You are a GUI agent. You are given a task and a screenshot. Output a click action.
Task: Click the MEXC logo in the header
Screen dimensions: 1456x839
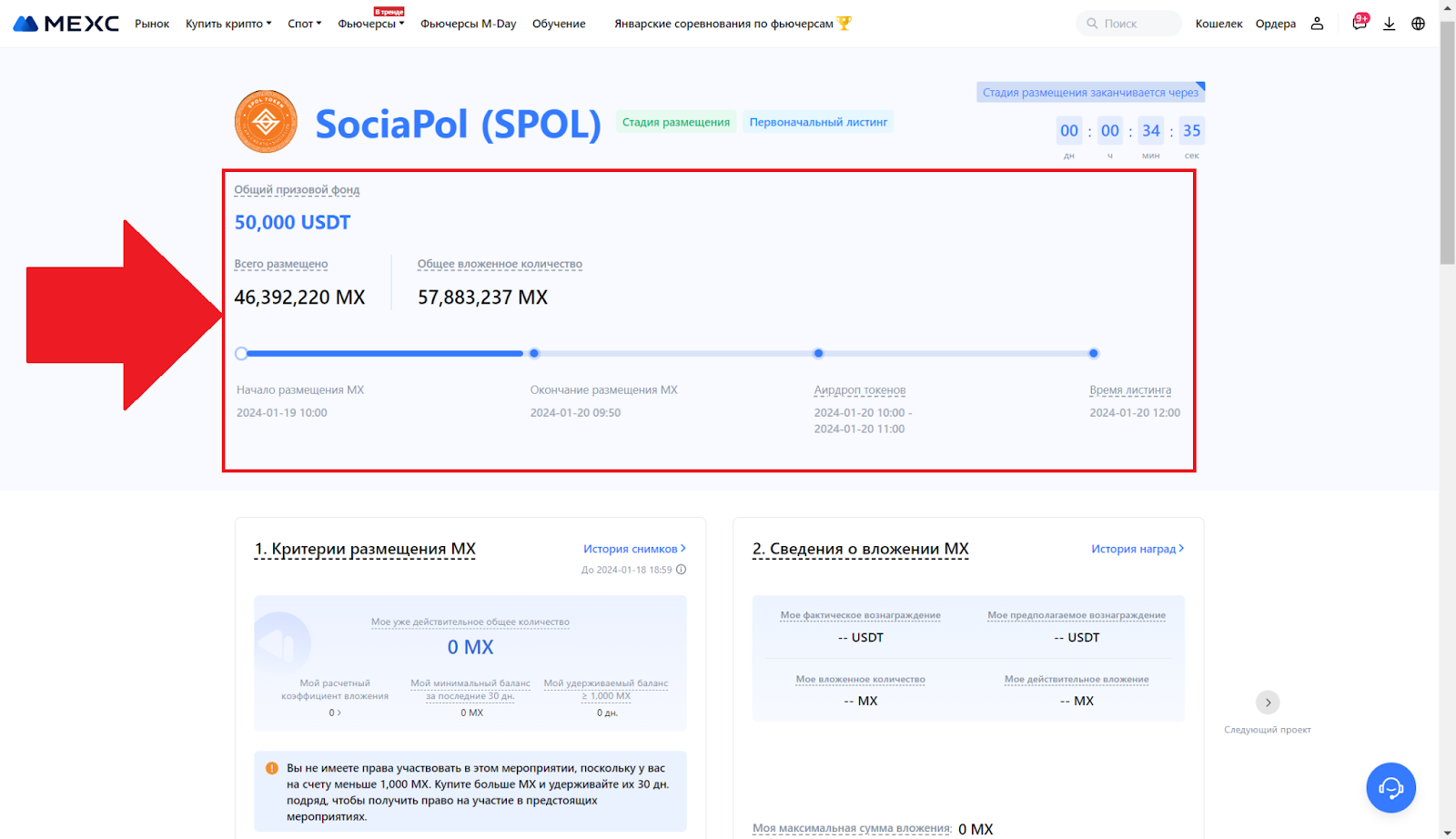[x=66, y=24]
